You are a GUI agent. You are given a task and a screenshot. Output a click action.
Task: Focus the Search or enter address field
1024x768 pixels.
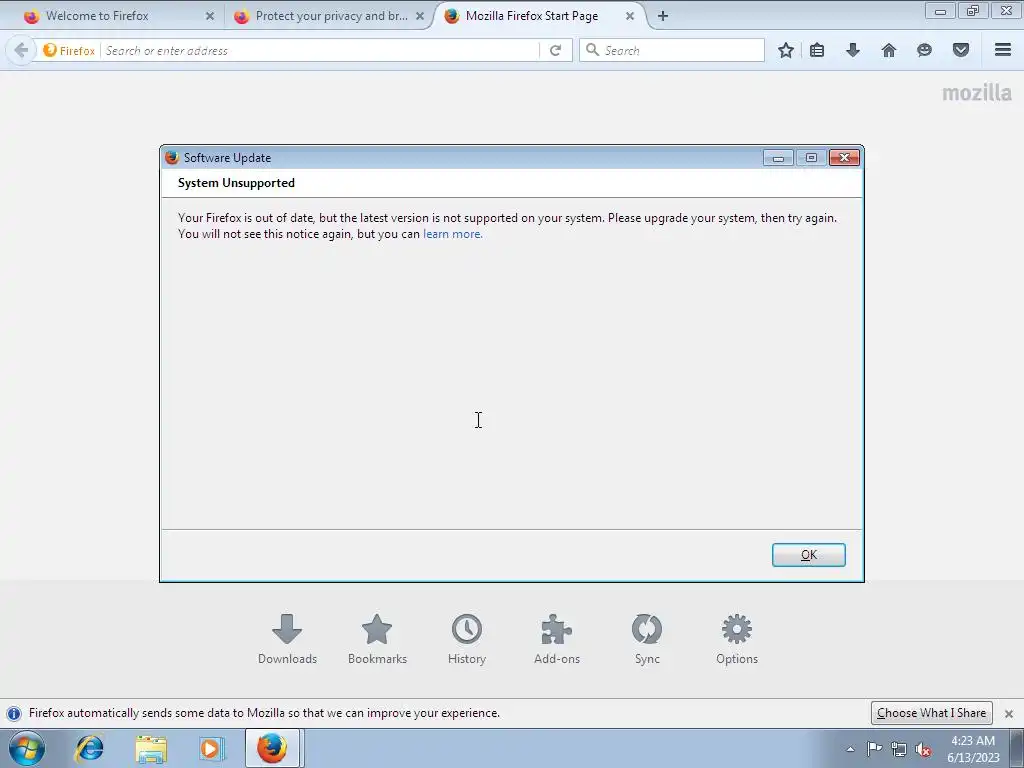point(320,50)
